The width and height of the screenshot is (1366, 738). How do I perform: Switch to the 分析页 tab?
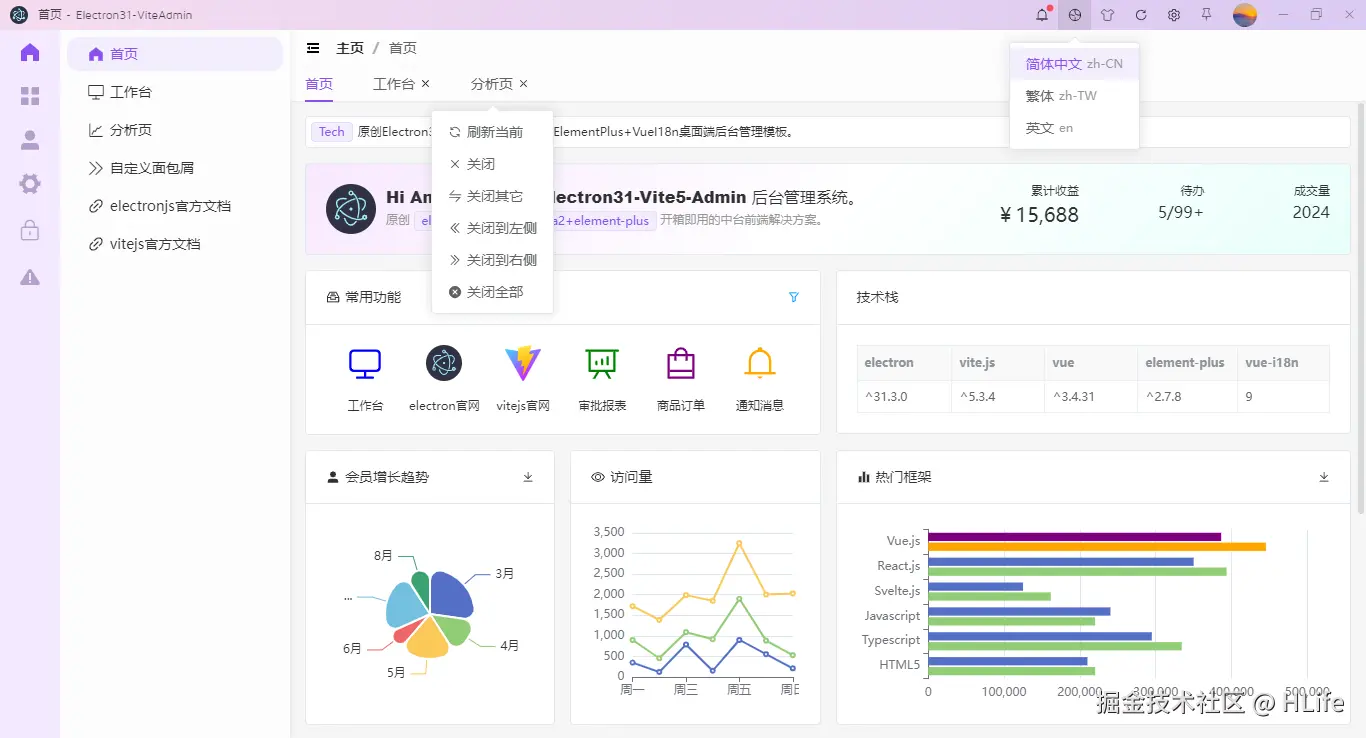point(492,84)
